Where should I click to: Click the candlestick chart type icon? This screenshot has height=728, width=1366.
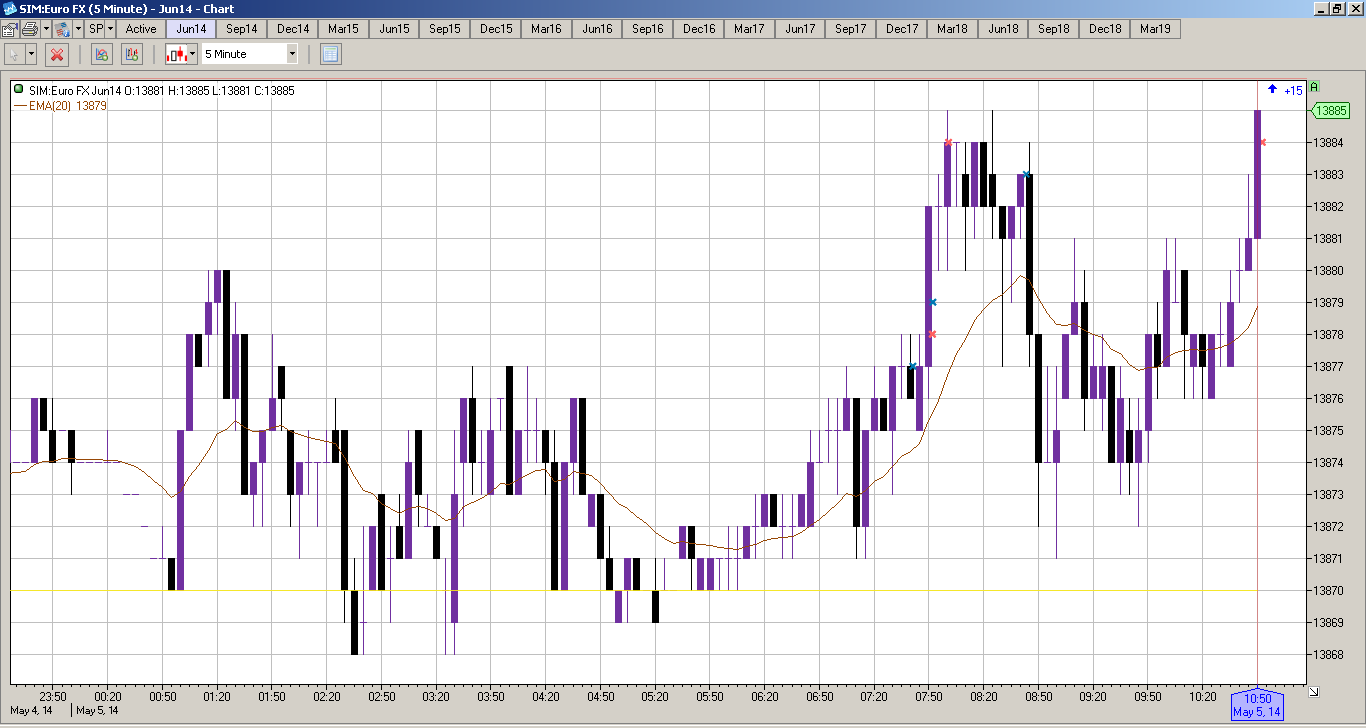pos(176,54)
